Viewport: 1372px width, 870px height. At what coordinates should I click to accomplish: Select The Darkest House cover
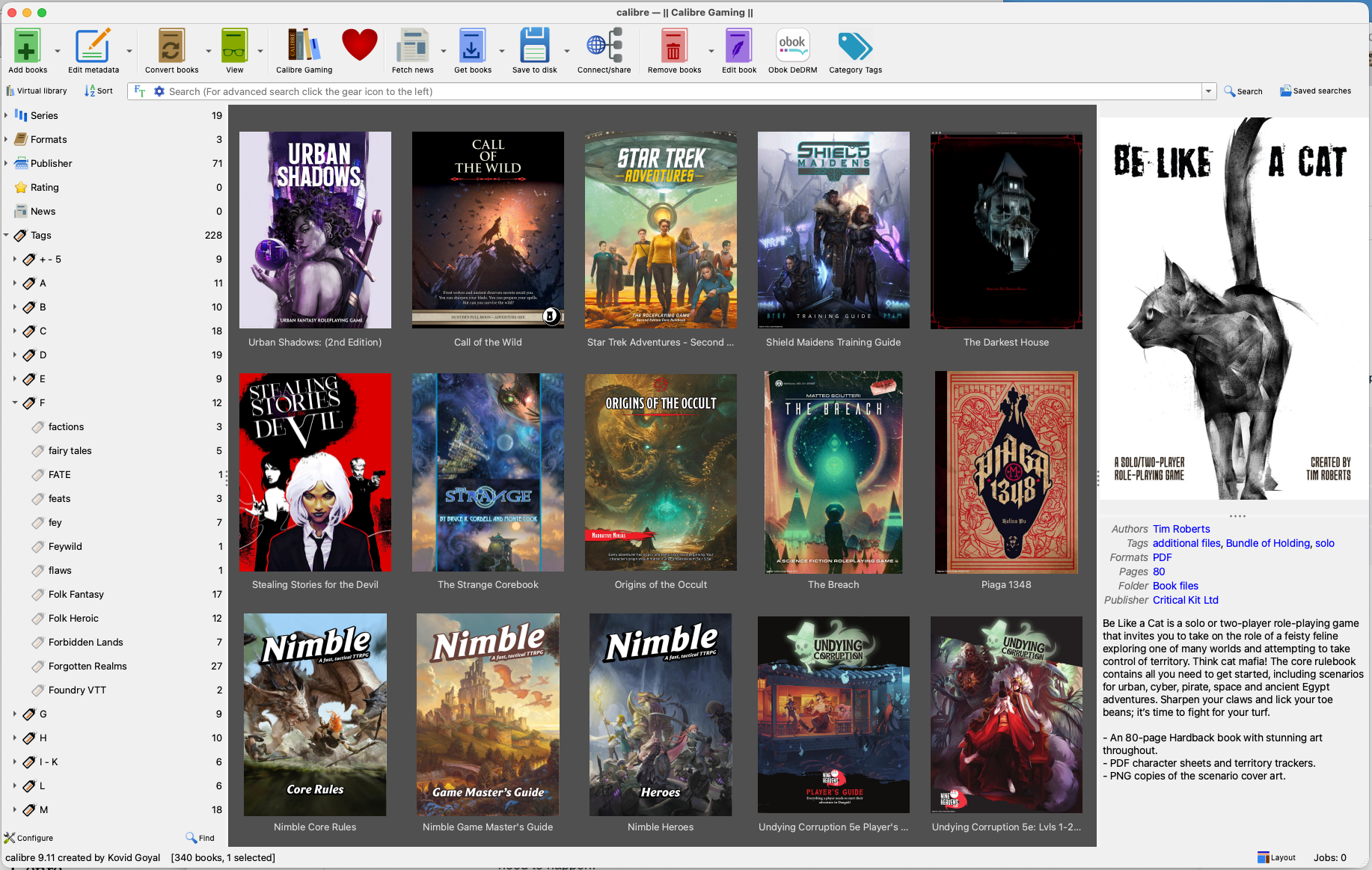pyautogui.click(x=1006, y=230)
